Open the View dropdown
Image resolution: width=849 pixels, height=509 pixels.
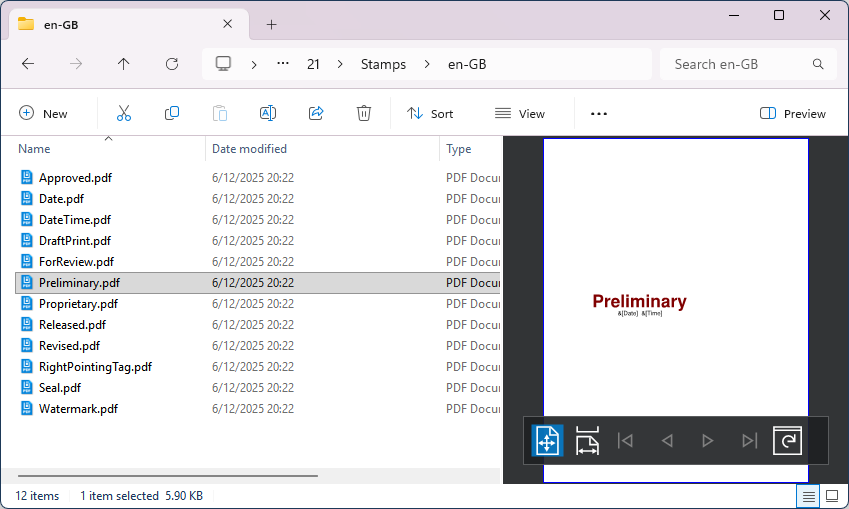(x=520, y=114)
